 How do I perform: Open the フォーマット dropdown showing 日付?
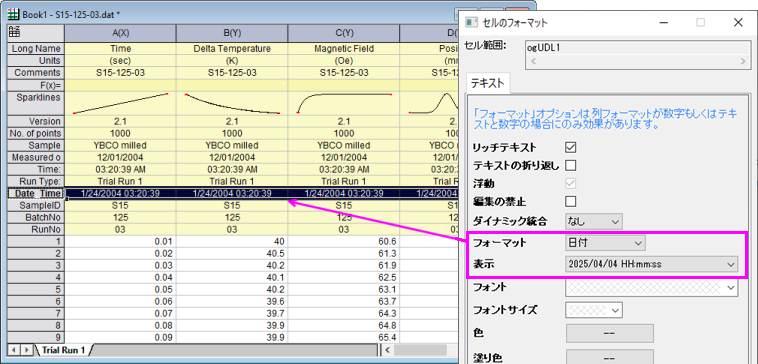coord(605,243)
